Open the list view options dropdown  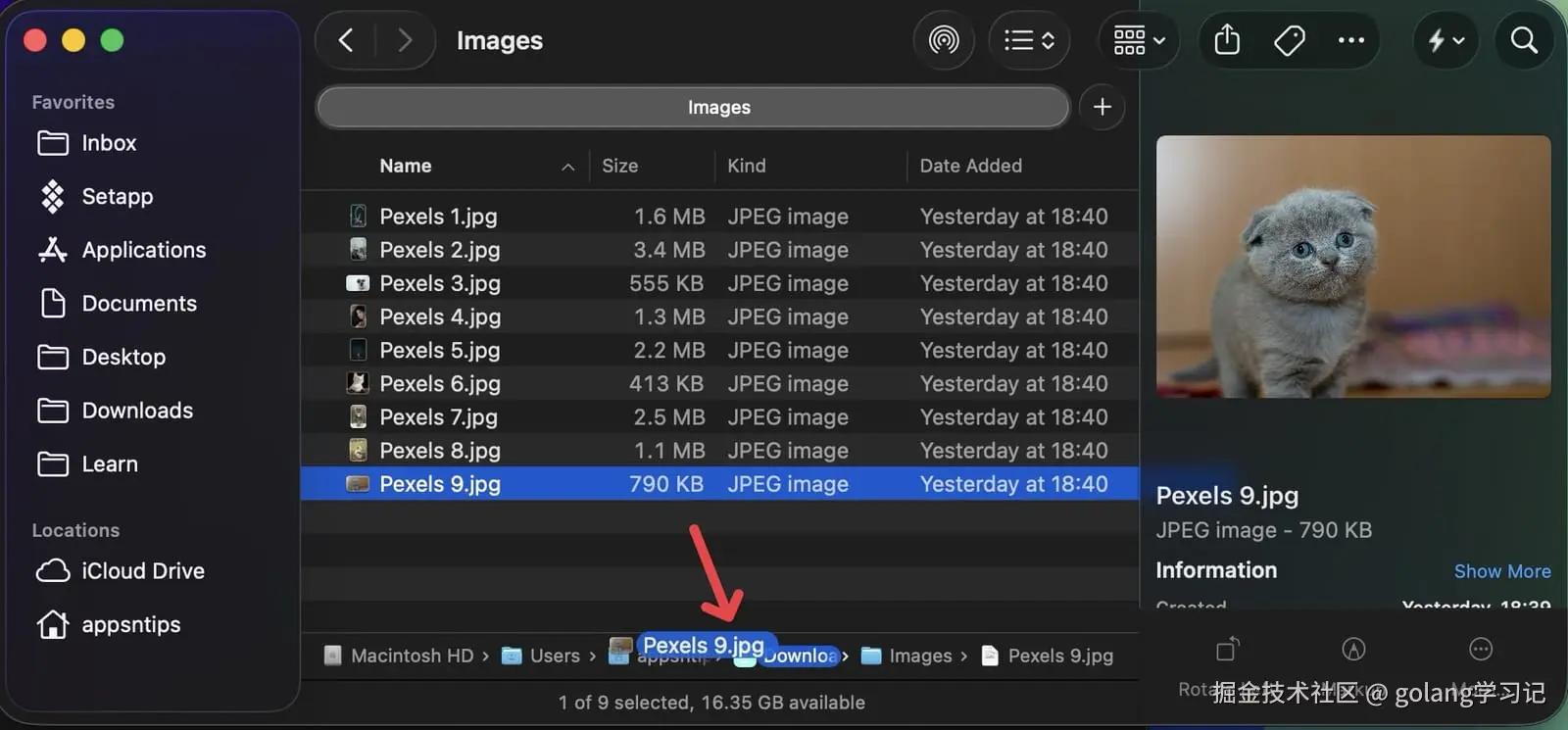tap(1029, 40)
